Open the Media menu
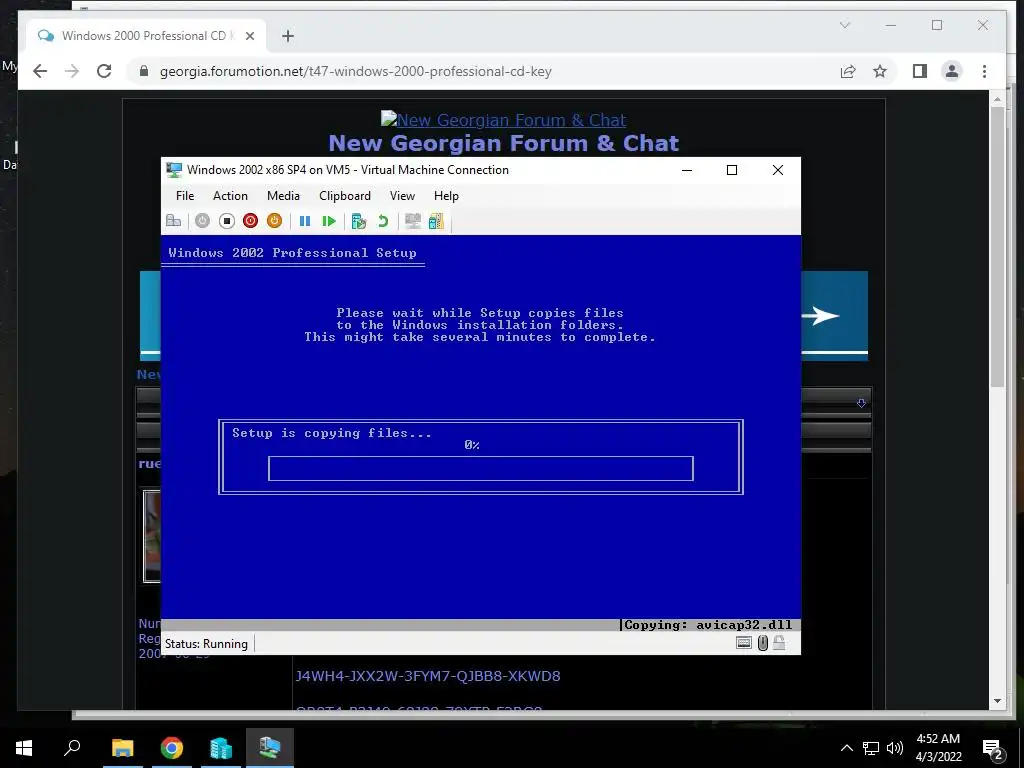1024x768 pixels. 283,196
